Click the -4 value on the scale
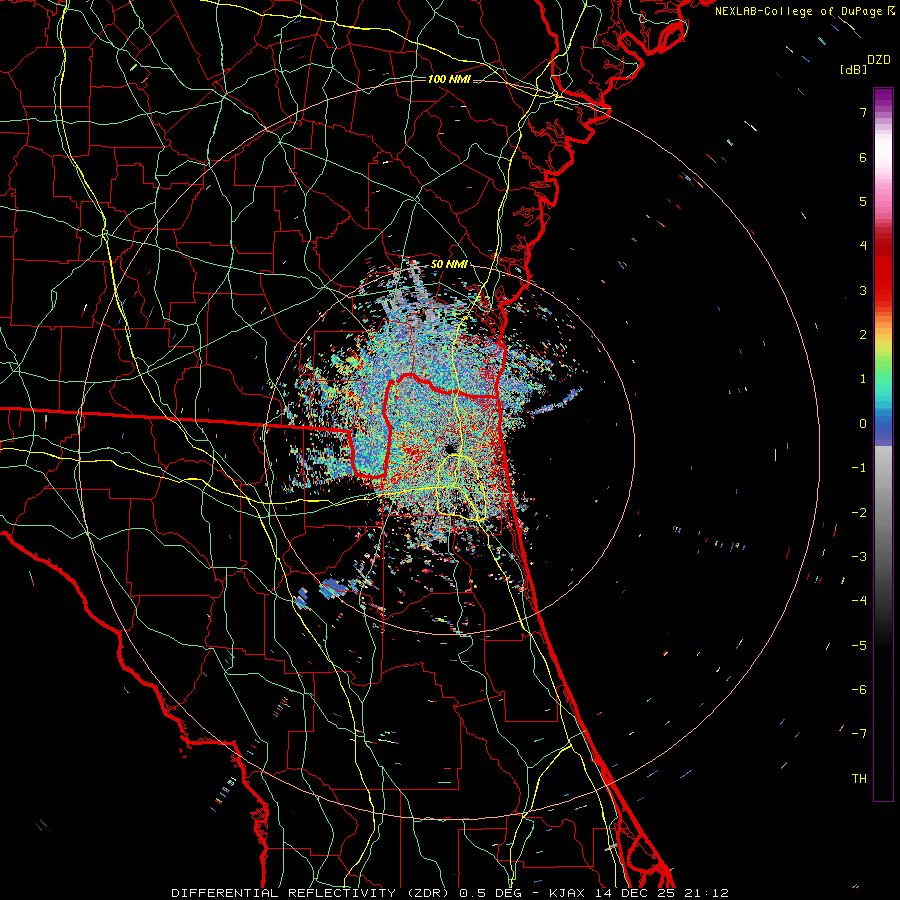900x900 pixels. (x=859, y=600)
